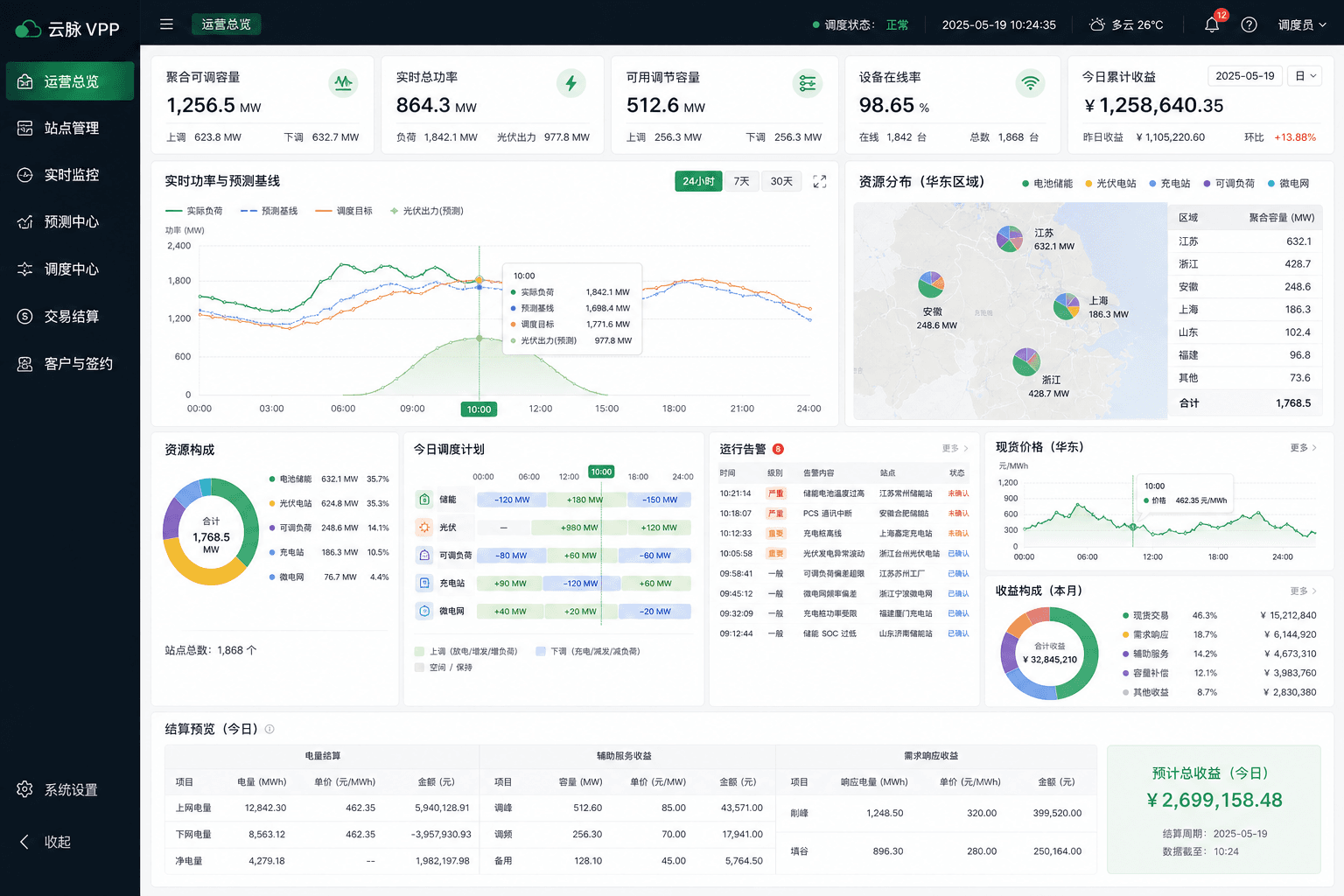Switch to the 30天 tab

click(781, 181)
